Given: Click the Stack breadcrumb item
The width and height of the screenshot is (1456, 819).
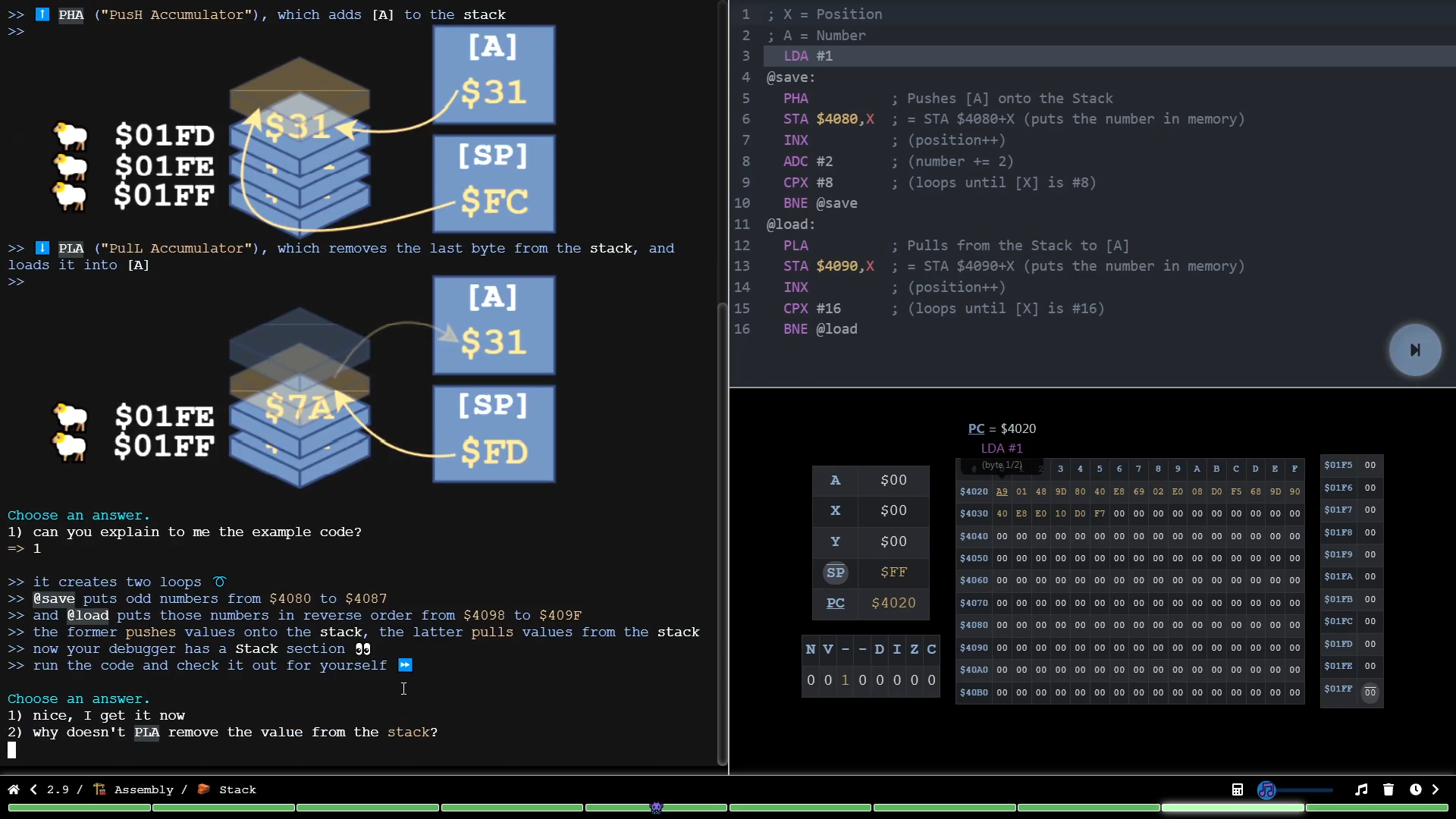Looking at the screenshot, I should click(x=237, y=789).
